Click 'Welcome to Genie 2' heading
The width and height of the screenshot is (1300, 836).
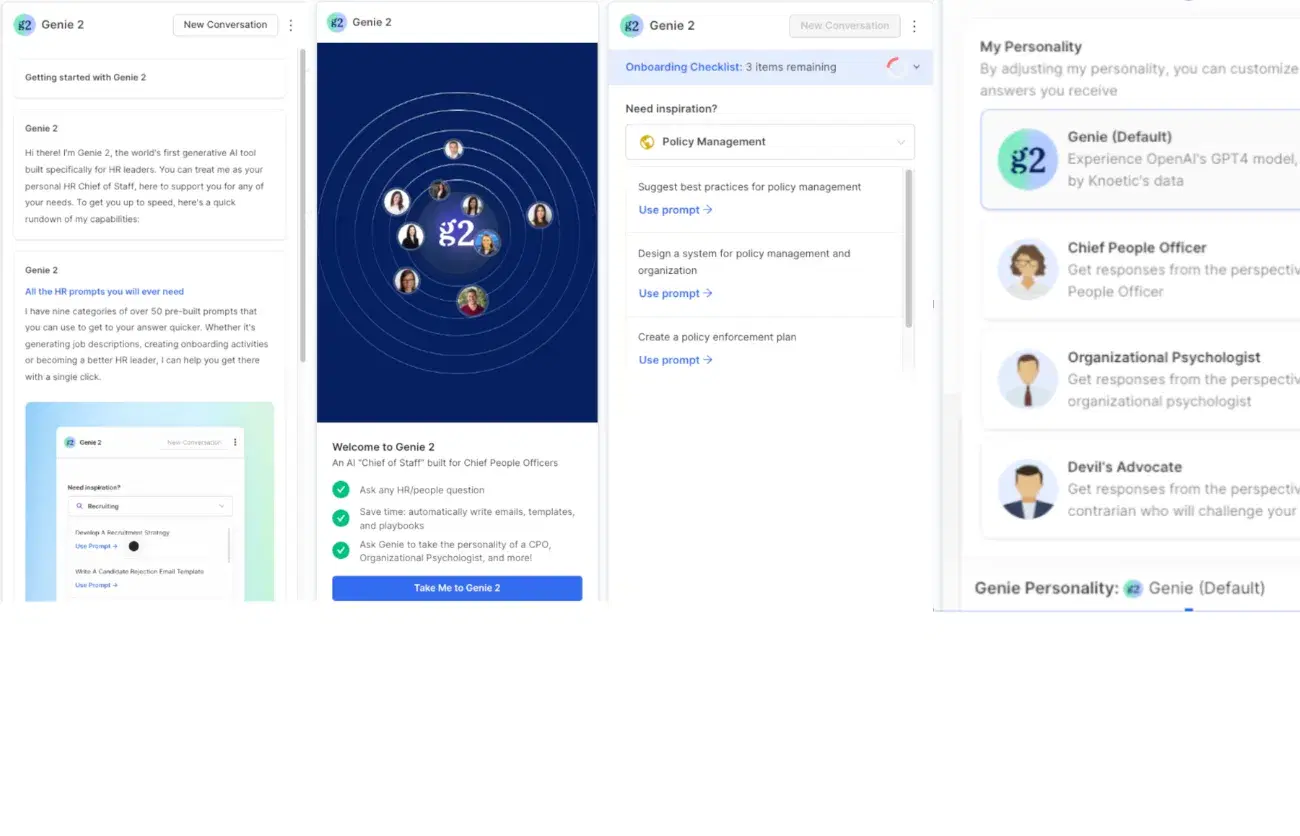(x=383, y=447)
